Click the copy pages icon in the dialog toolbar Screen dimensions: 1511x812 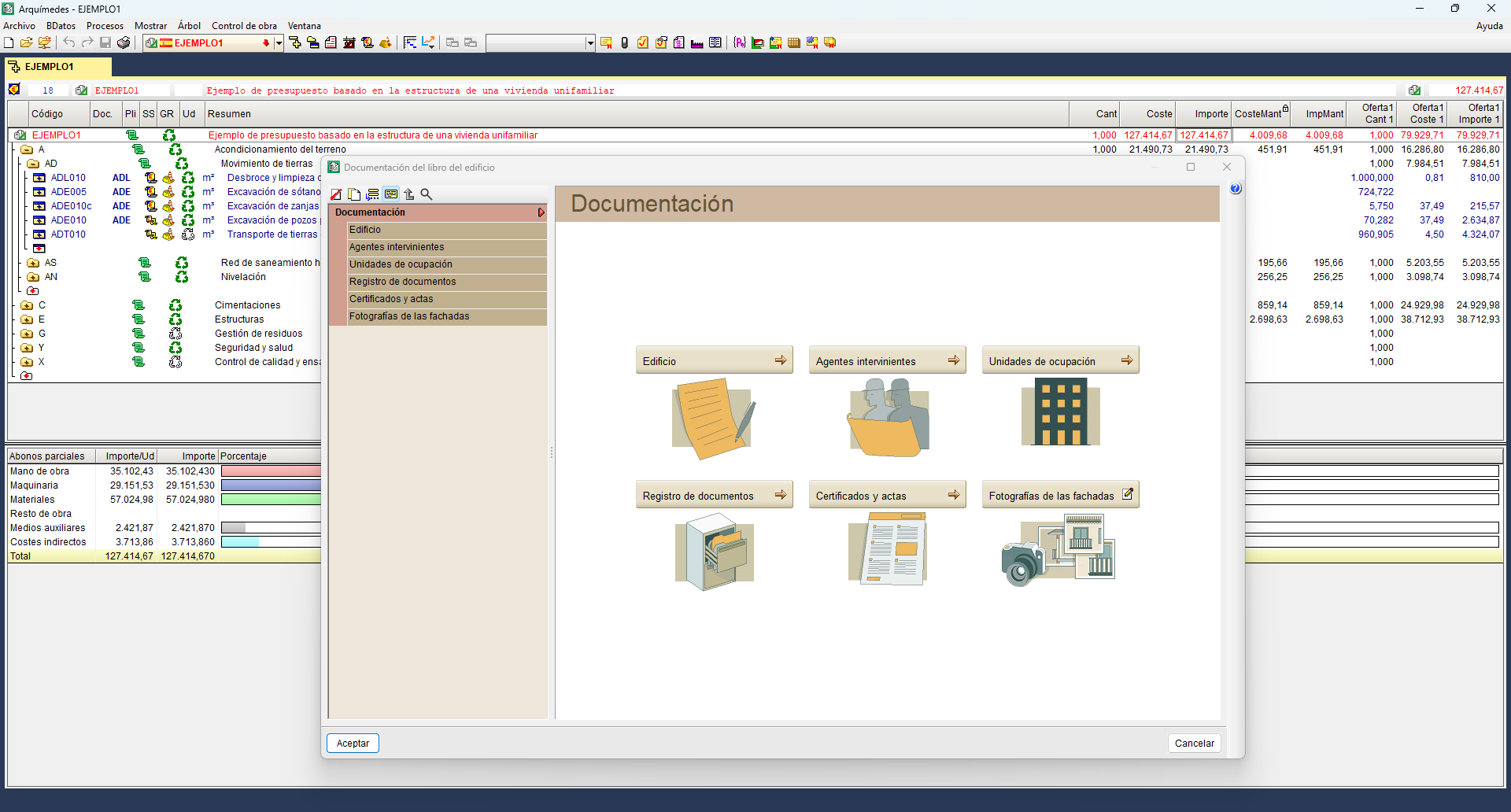354,194
